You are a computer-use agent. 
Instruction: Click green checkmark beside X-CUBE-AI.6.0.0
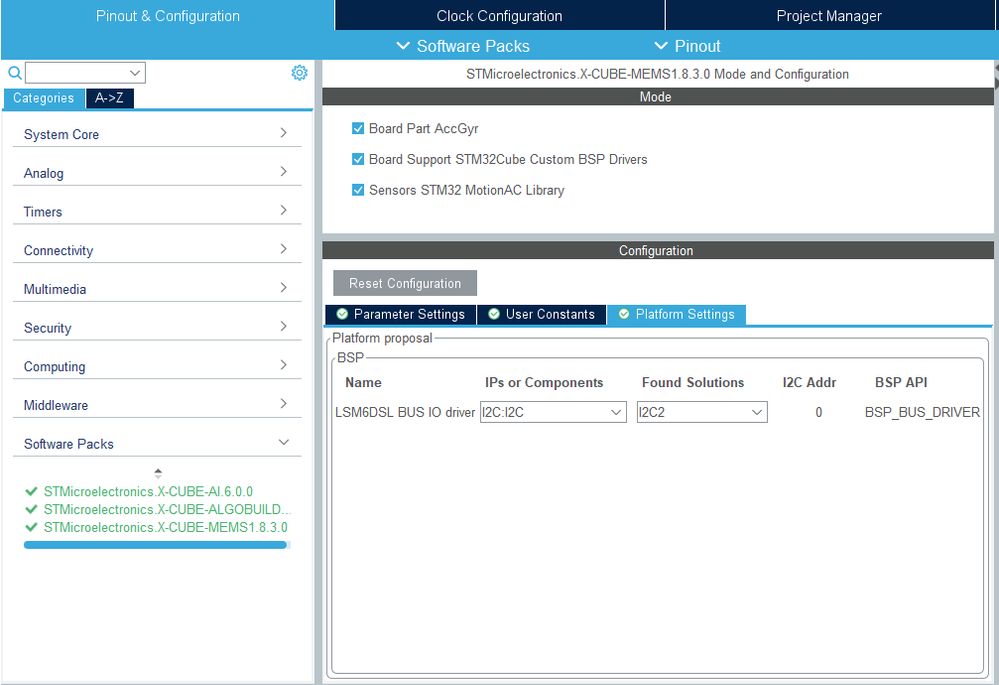click(x=31, y=491)
